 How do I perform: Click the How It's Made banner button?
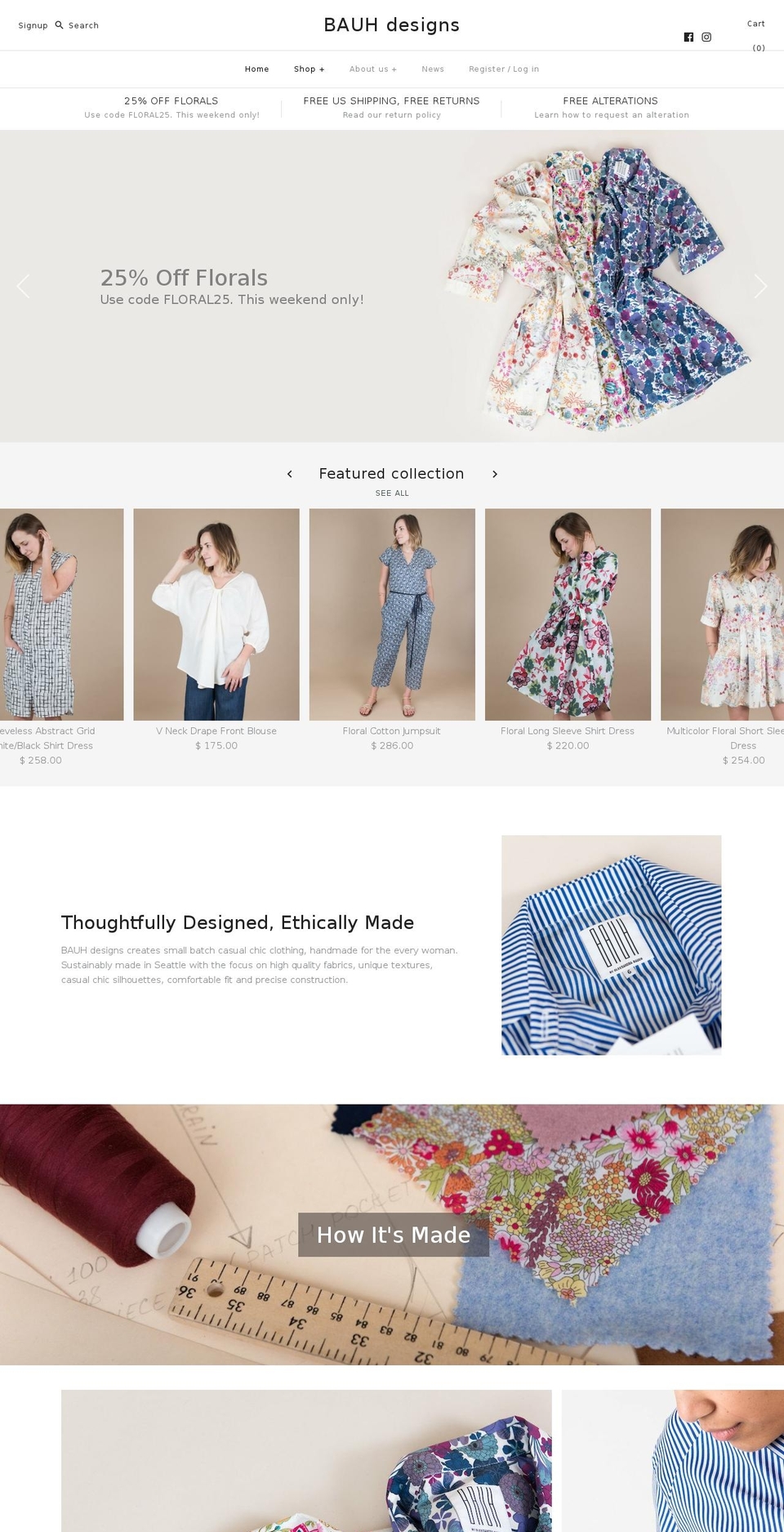point(394,1235)
